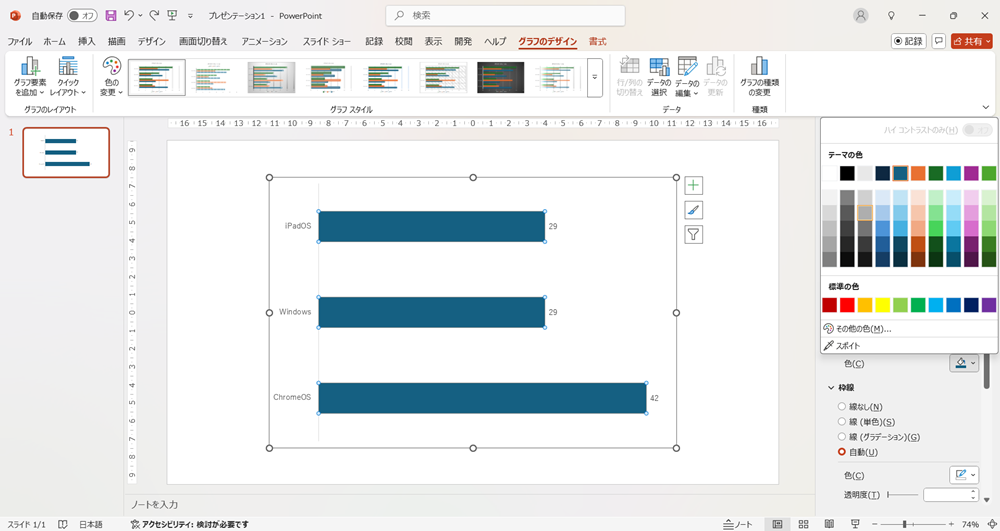Select スポイト eyedropper tool
Screen dimensions: 1000x531
[909, 346]
